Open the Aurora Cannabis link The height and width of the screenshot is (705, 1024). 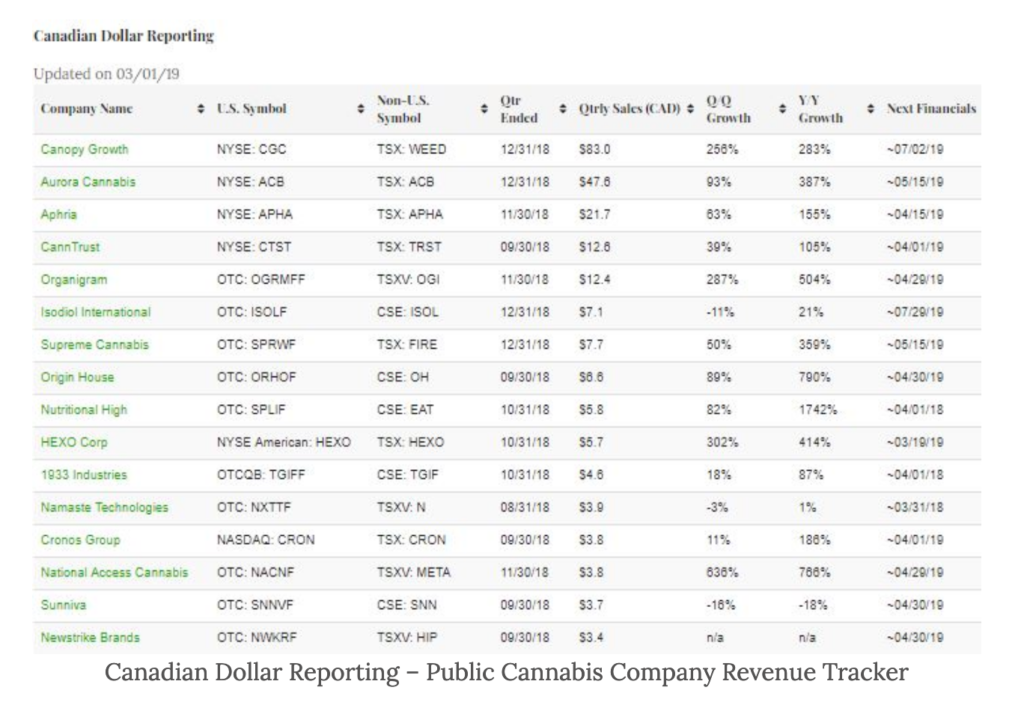coord(88,181)
